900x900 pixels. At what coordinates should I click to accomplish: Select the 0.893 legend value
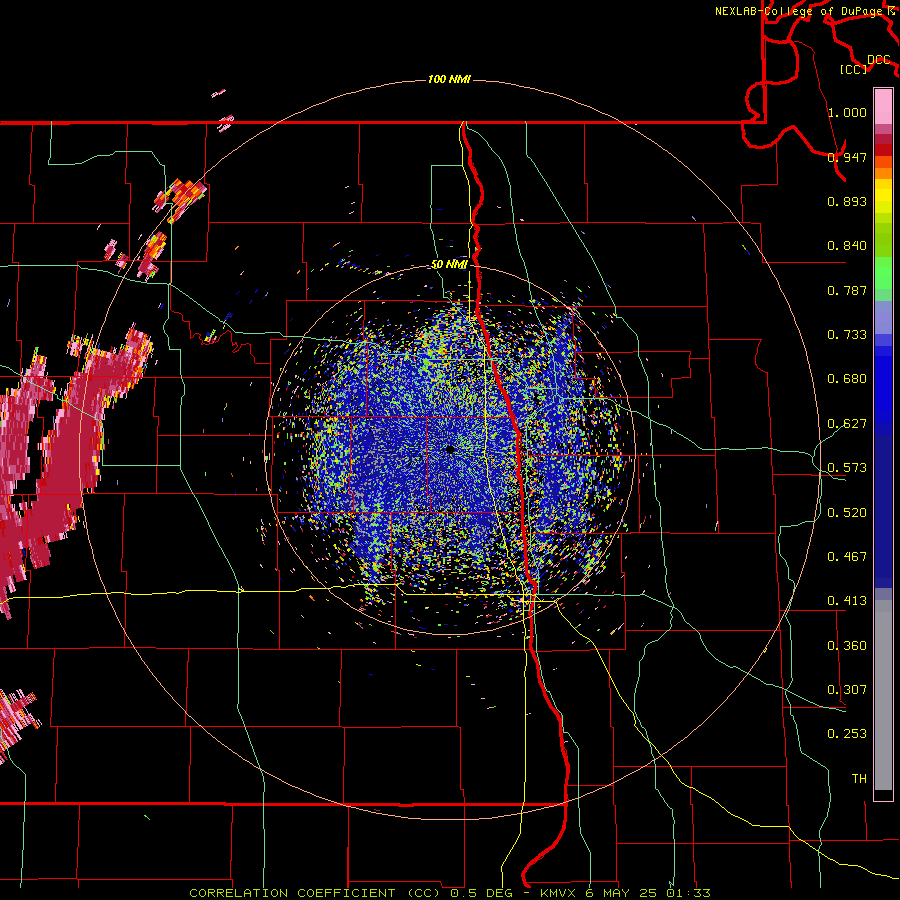[x=847, y=201]
